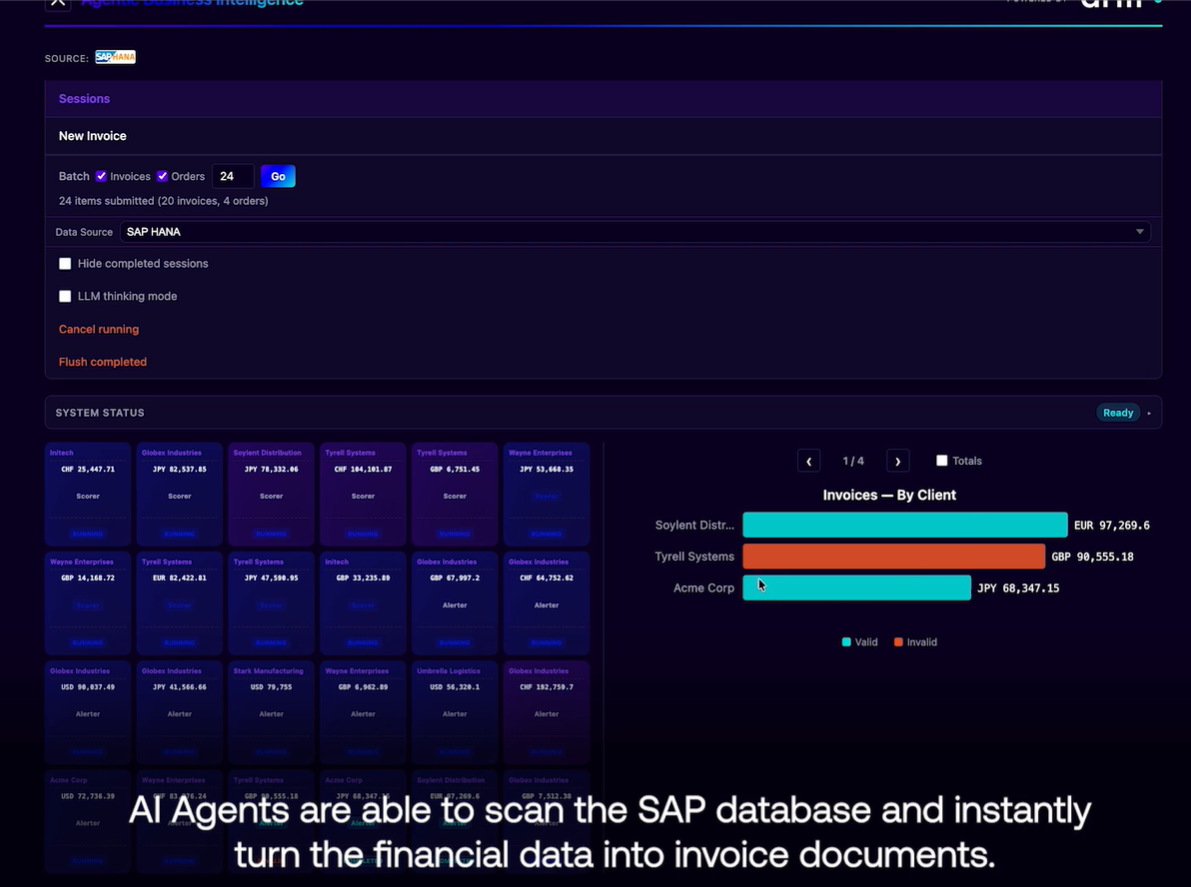
Task: Click the Valid legend swatch
Action: click(846, 642)
